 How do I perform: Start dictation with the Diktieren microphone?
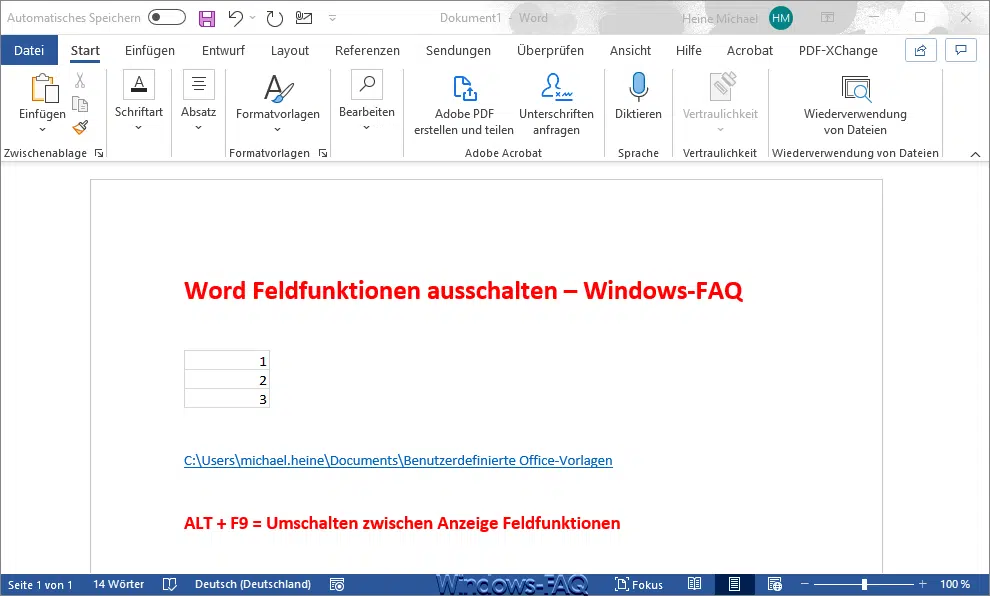638,99
